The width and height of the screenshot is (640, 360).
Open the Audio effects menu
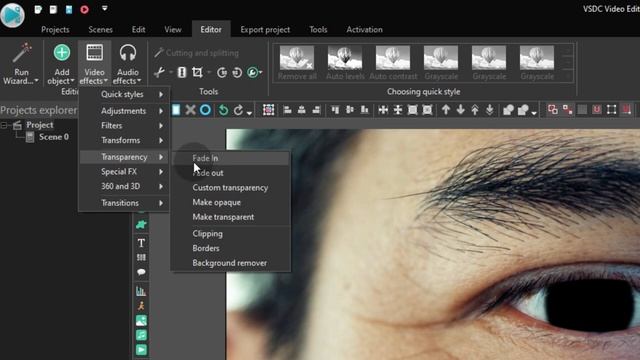(x=127, y=63)
